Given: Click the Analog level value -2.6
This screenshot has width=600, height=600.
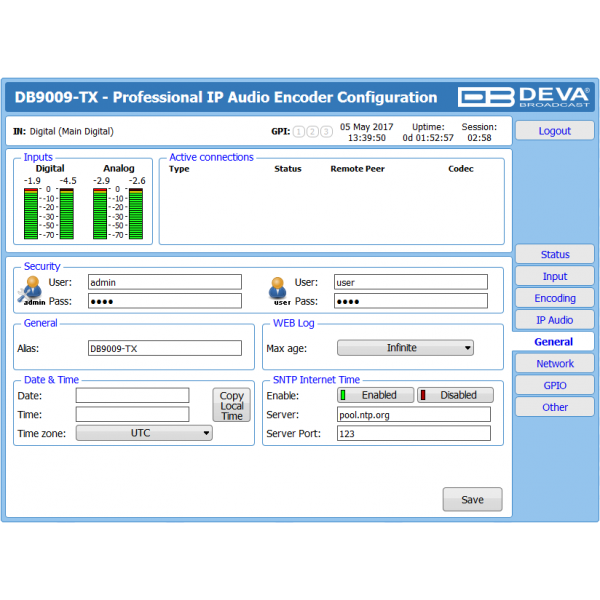Looking at the screenshot, I should (137, 181).
